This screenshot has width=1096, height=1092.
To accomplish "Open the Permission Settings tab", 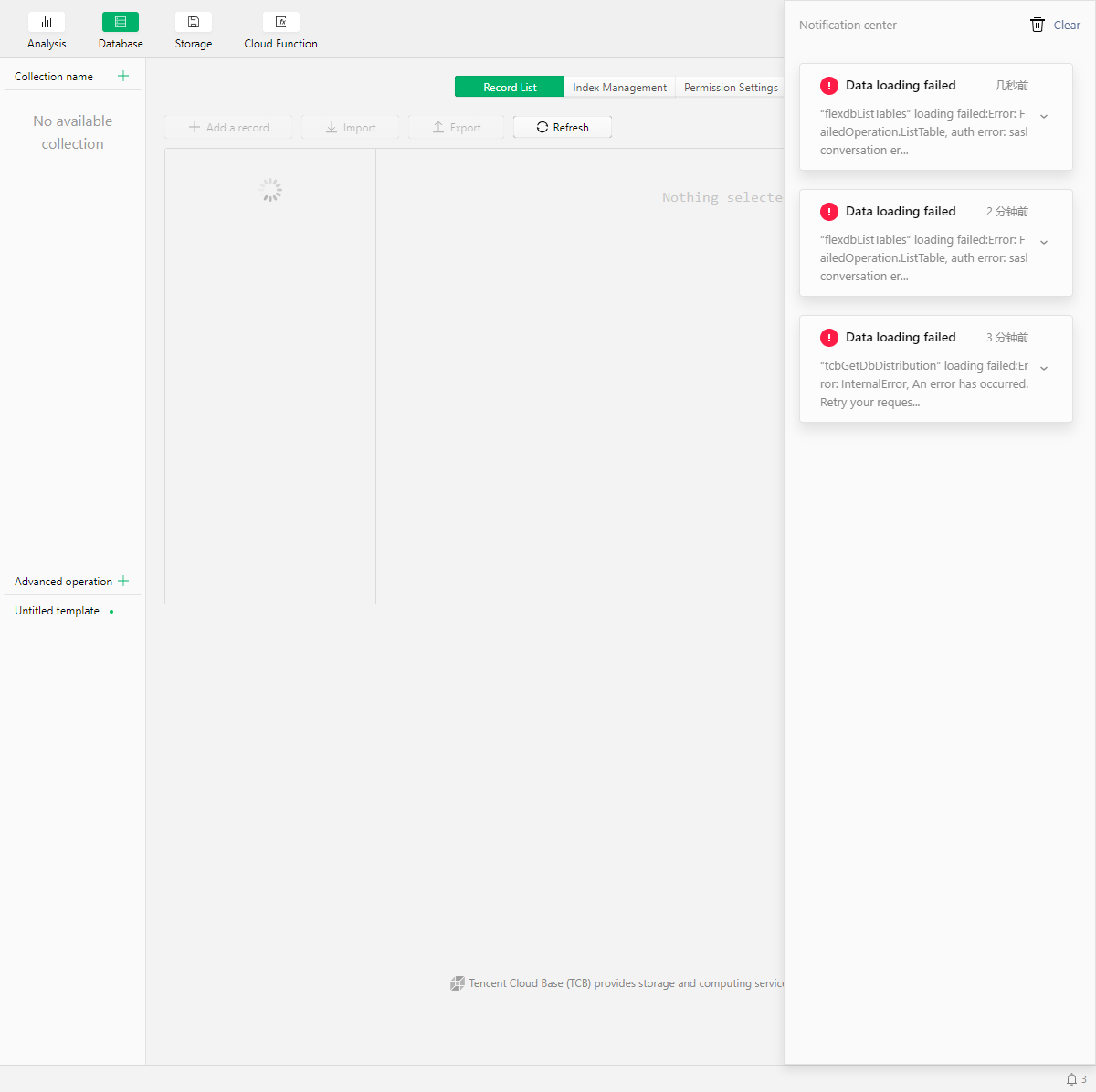I will pyautogui.click(x=731, y=87).
